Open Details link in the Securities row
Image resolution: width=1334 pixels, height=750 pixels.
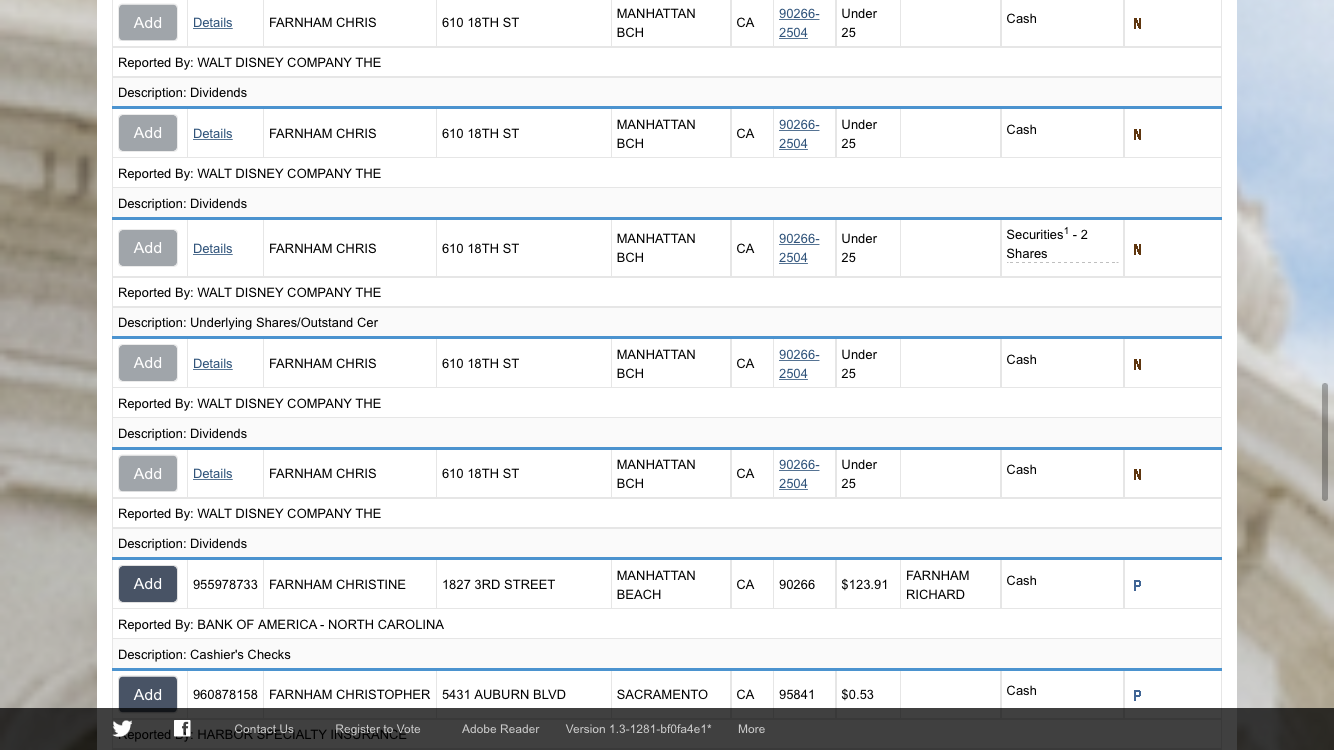pos(213,248)
